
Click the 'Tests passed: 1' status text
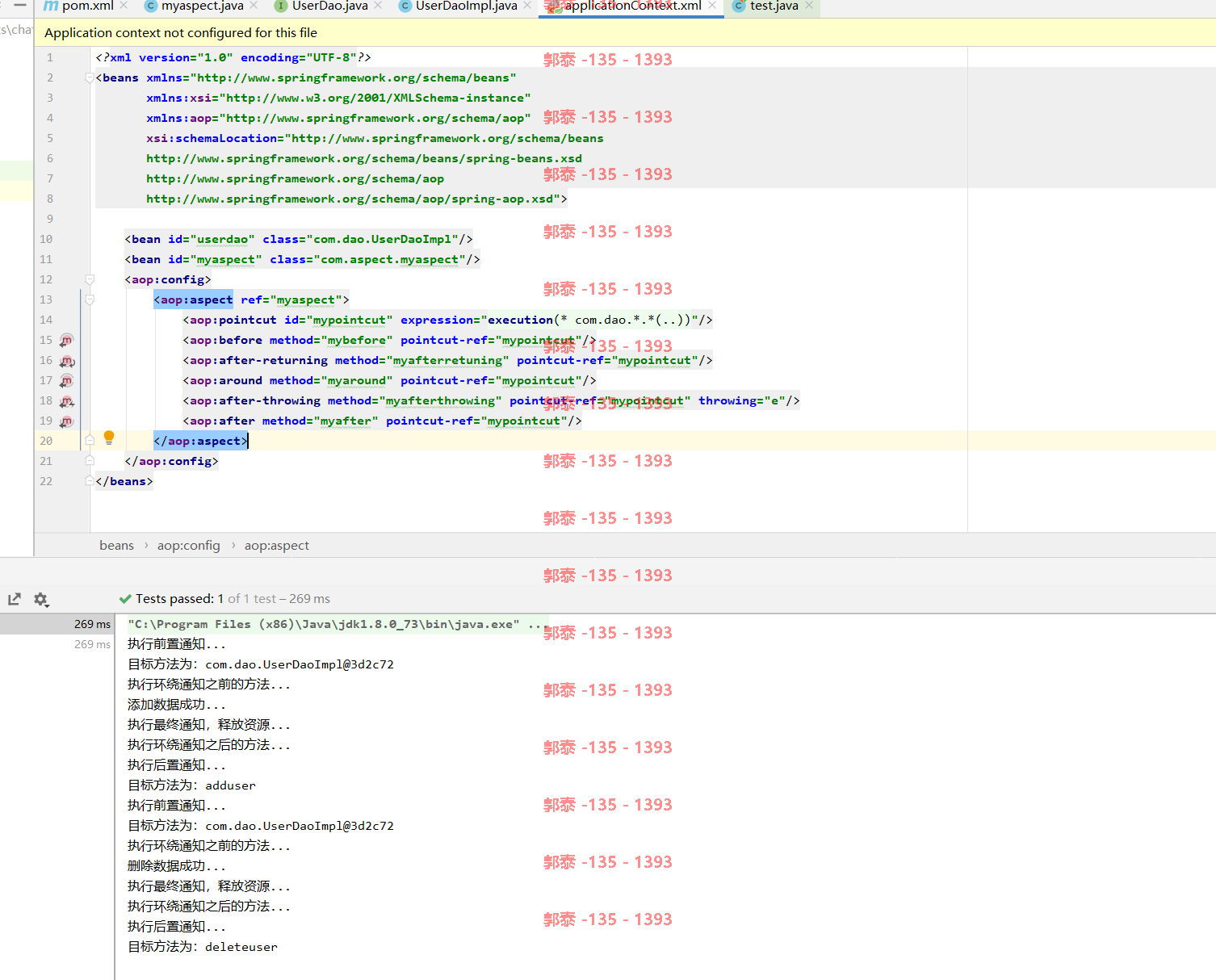coord(179,599)
